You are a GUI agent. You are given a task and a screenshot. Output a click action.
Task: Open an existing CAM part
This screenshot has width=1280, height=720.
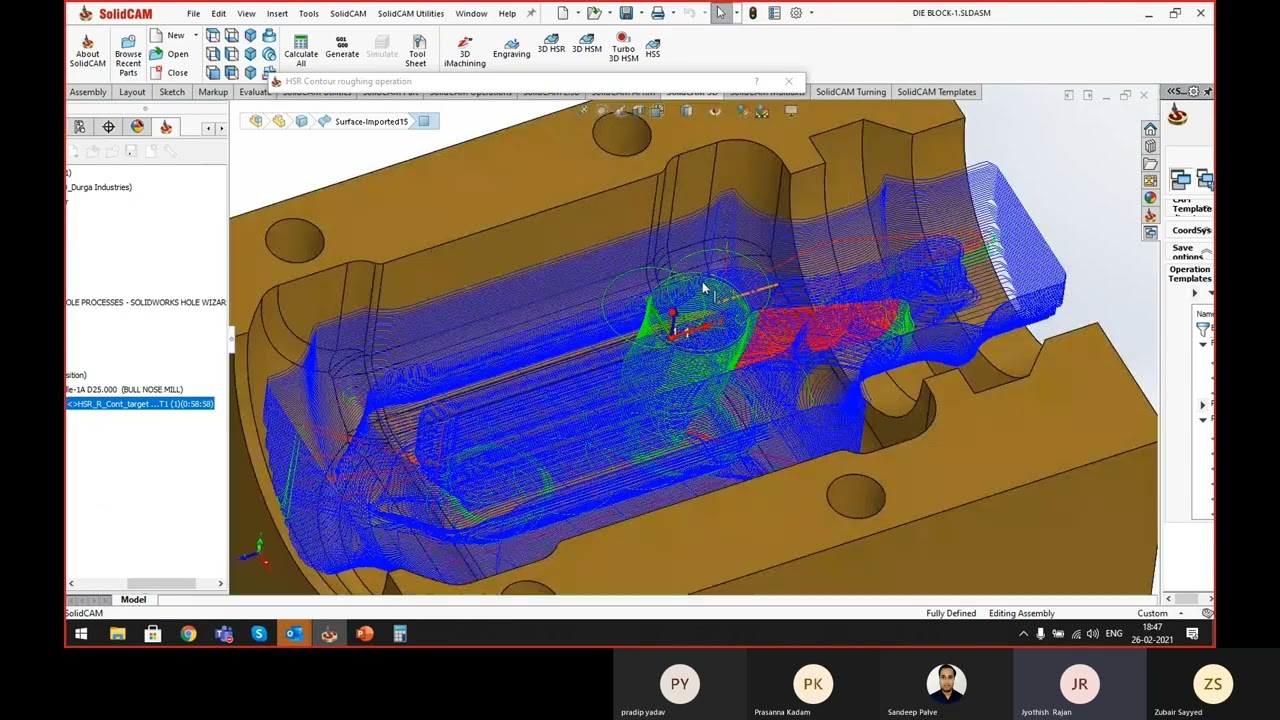(x=169, y=54)
